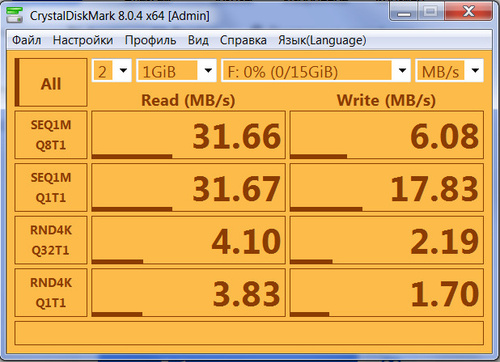Click the 17.83 write result cell
Image resolution: width=500 pixels, height=362 pixels.
[x=387, y=187]
